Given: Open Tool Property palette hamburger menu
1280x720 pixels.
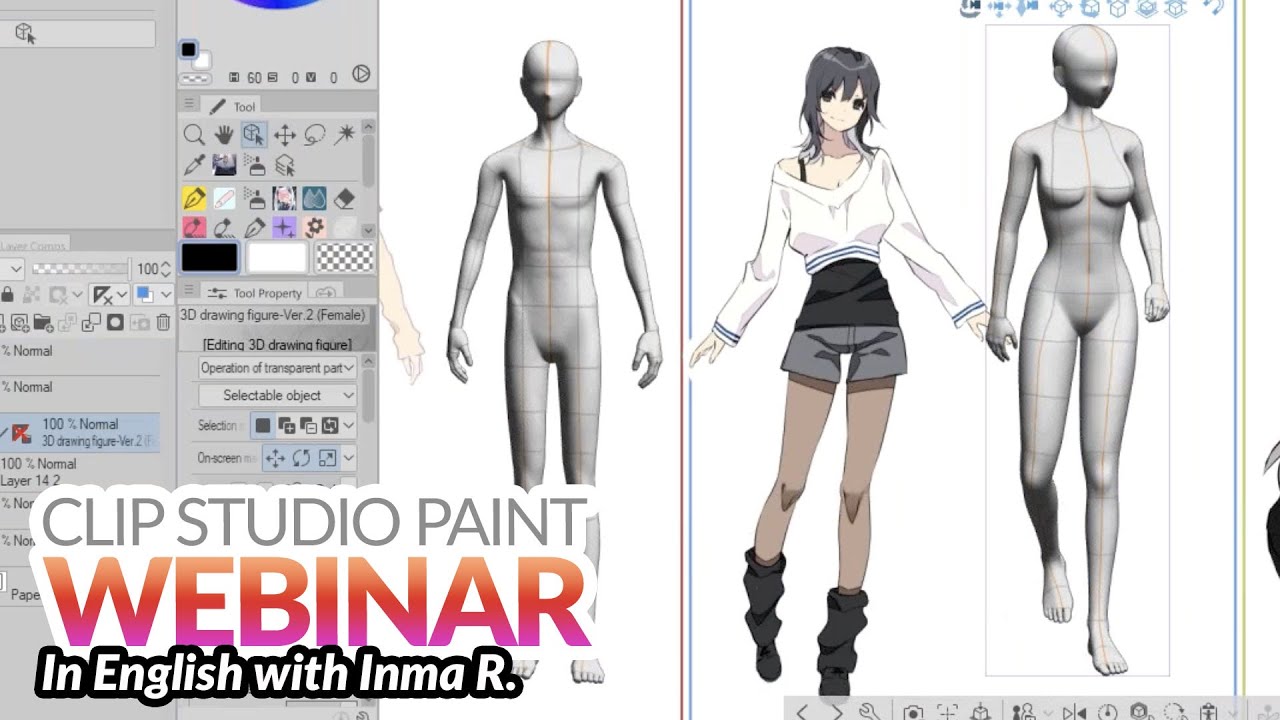Looking at the screenshot, I should click(188, 291).
